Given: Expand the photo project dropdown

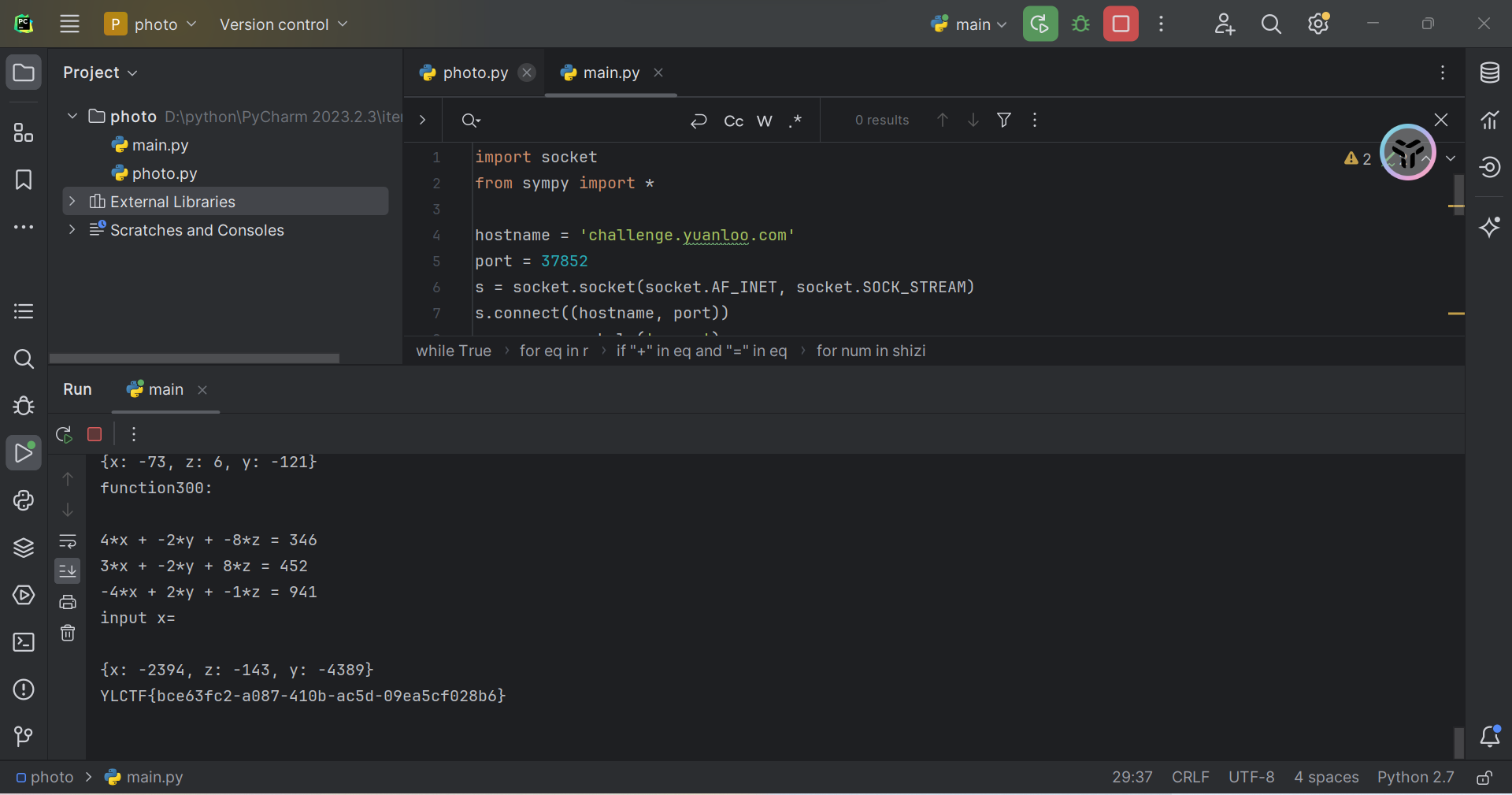Looking at the screenshot, I should click(x=151, y=24).
